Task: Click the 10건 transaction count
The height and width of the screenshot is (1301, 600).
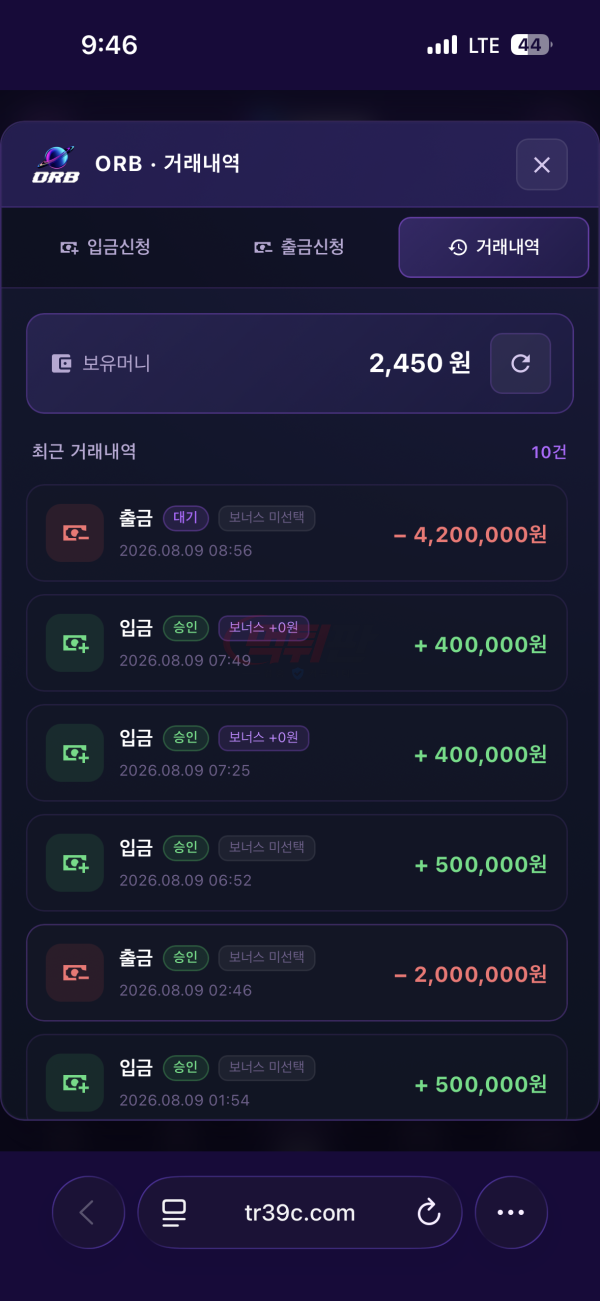Action: (549, 452)
